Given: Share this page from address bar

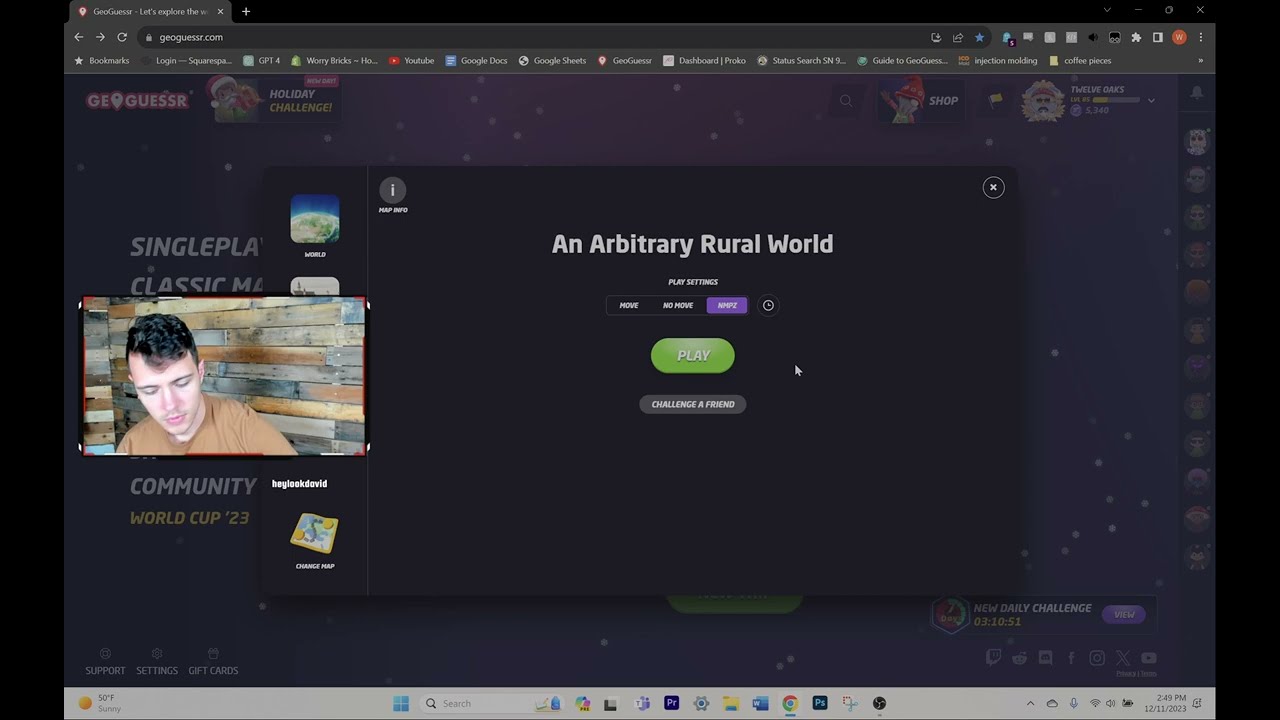Looking at the screenshot, I should (957, 37).
